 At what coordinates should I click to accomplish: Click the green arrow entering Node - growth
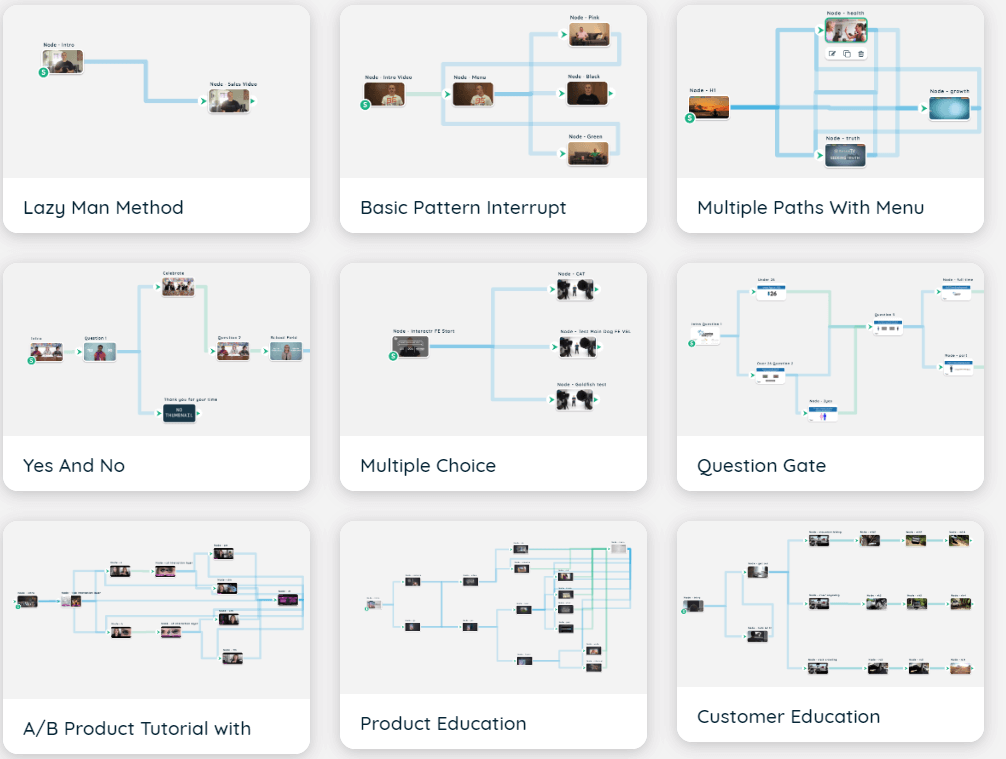point(925,107)
